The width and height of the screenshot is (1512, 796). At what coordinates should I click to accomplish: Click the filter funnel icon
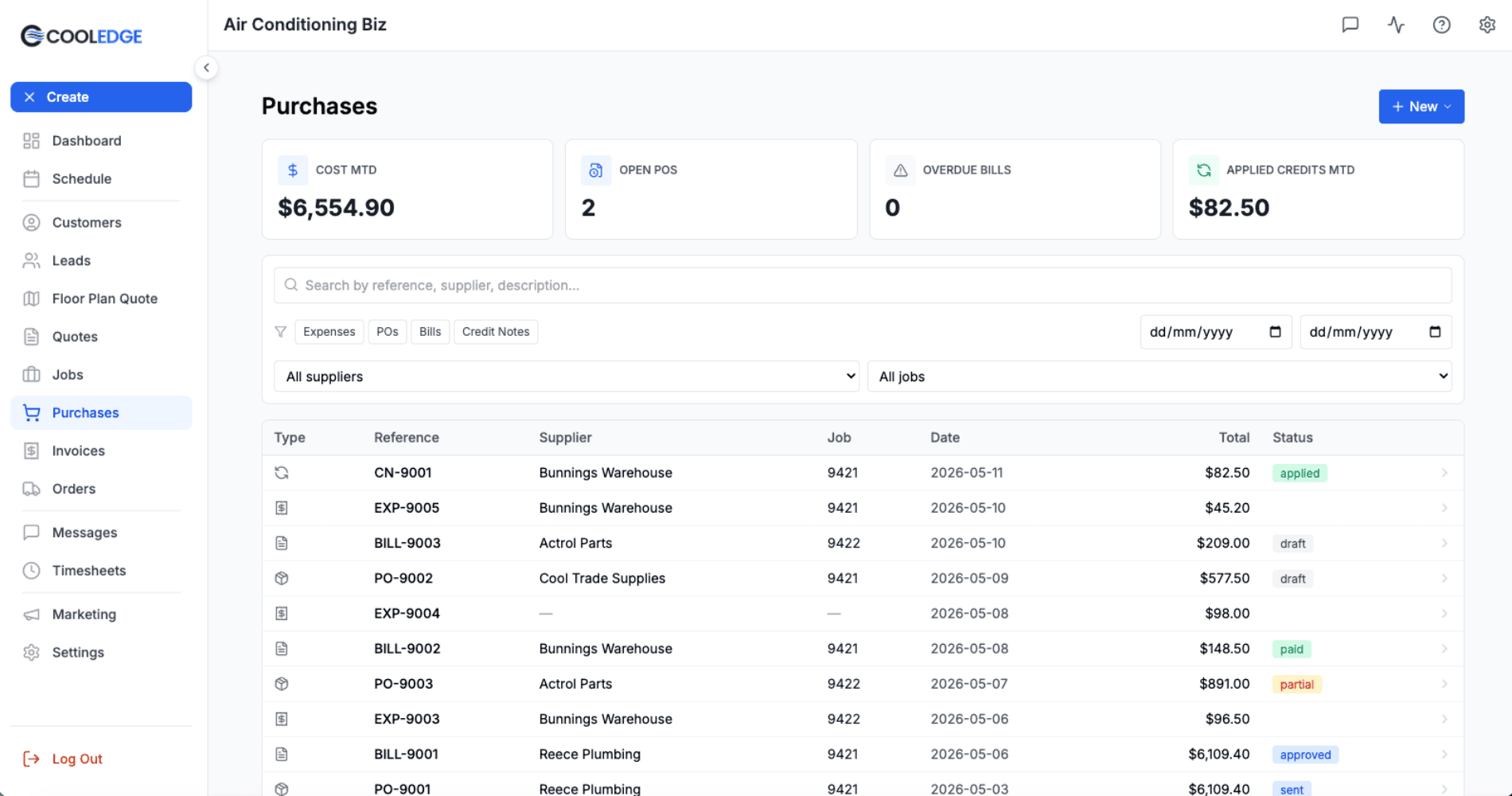click(281, 332)
